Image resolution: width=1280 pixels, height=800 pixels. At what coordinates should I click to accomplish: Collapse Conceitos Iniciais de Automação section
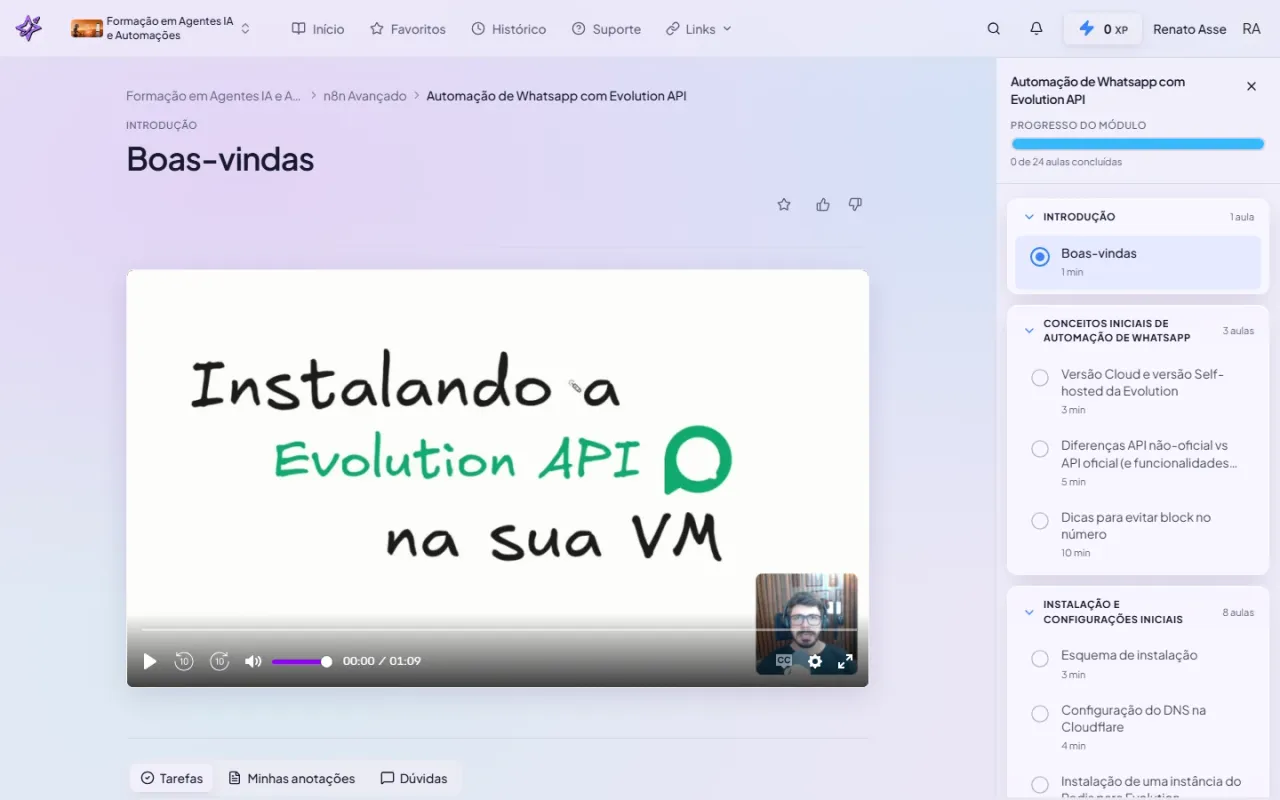pyautogui.click(x=1029, y=330)
